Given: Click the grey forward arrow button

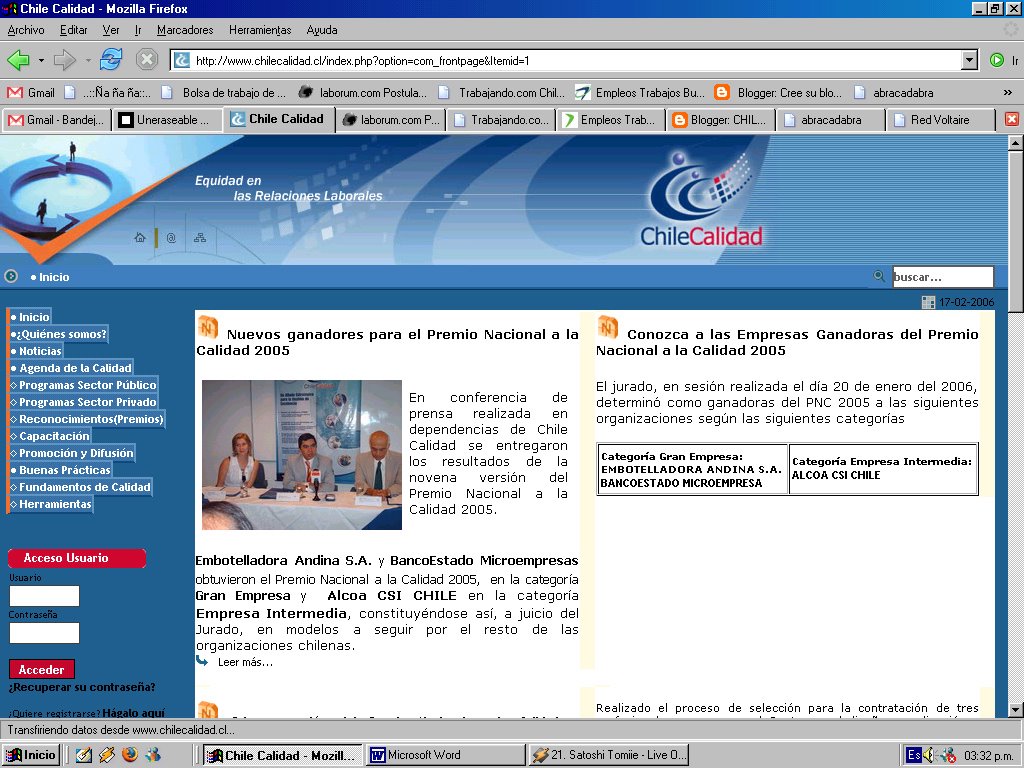Looking at the screenshot, I should click(x=65, y=61).
